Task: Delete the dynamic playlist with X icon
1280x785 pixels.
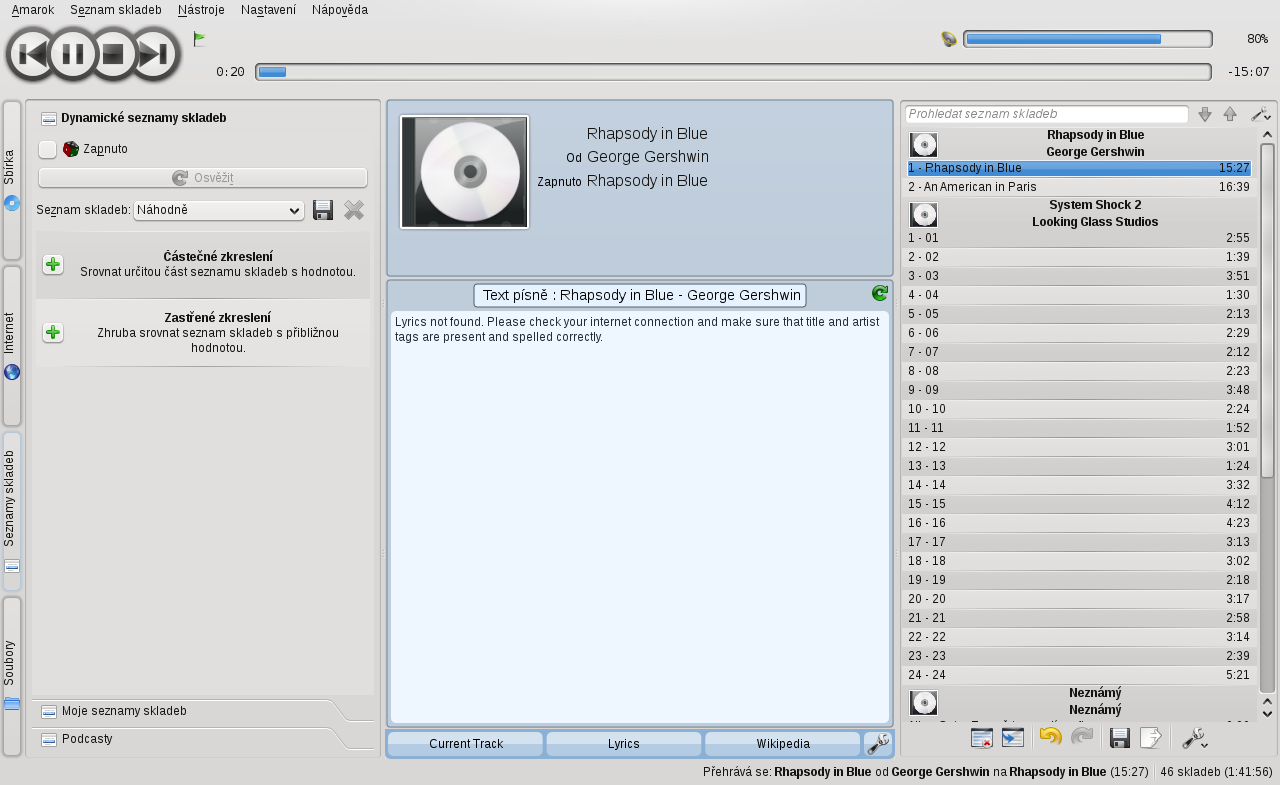Action: pos(354,210)
